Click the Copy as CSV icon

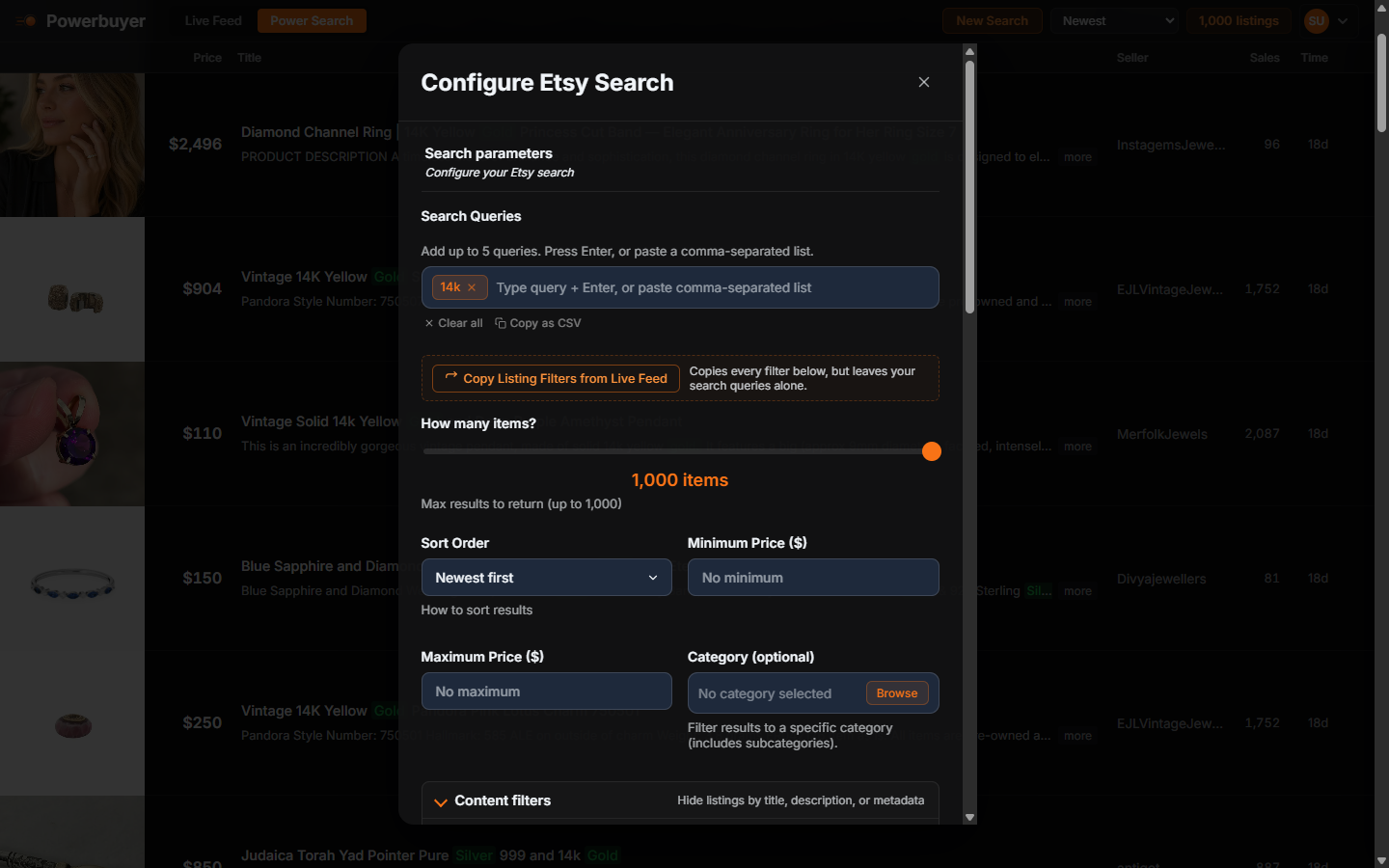click(500, 323)
